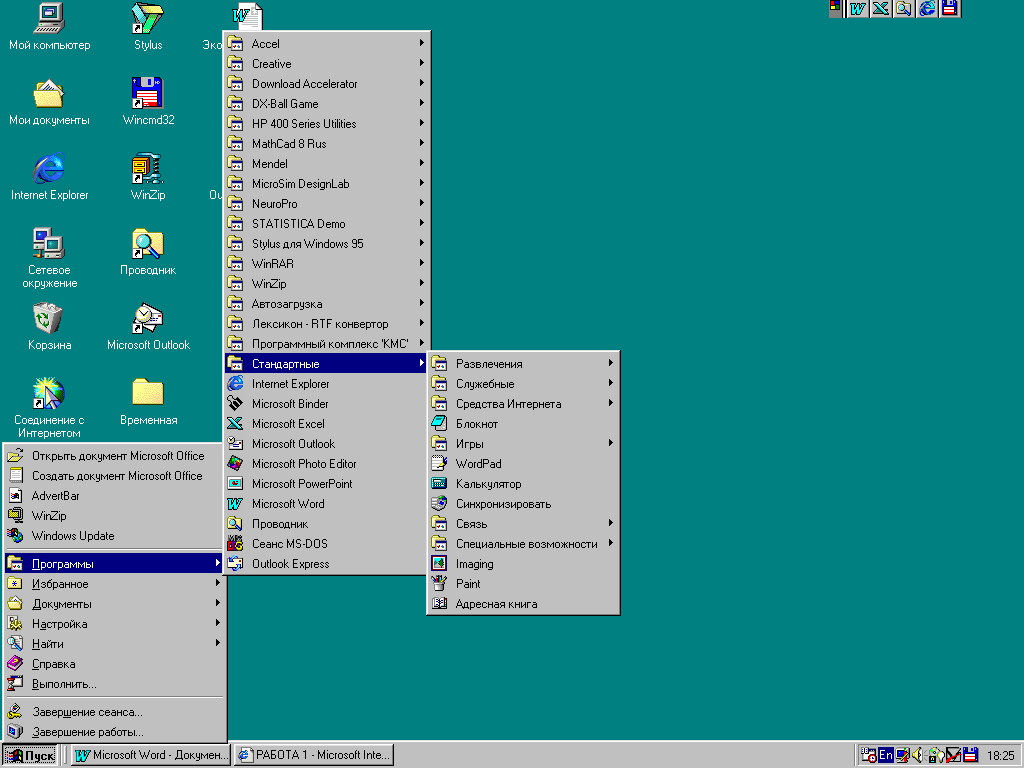Open Открыть документ Microsoft Office

tap(114, 456)
